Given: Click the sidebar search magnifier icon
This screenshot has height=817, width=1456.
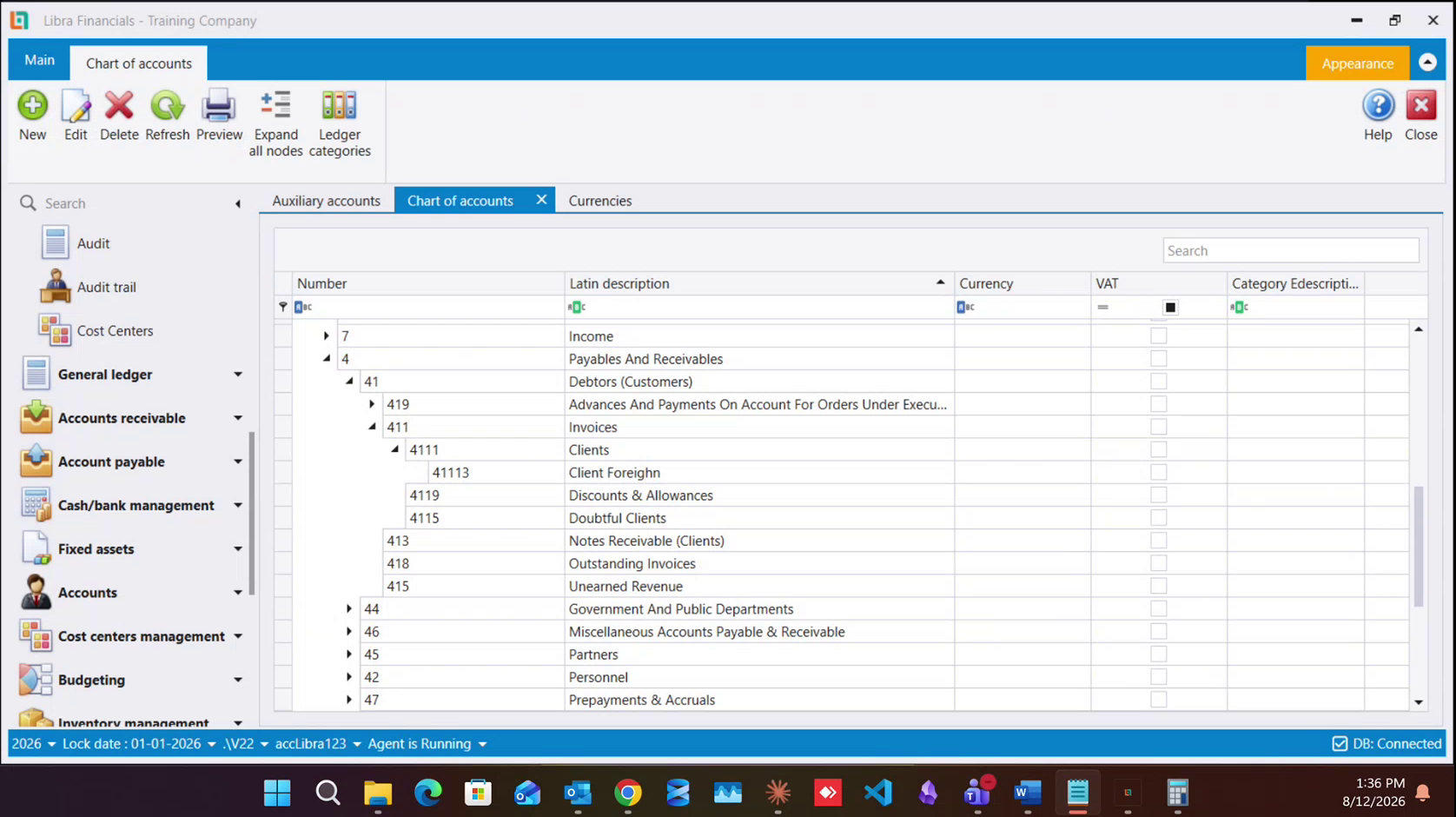Looking at the screenshot, I should point(28,203).
